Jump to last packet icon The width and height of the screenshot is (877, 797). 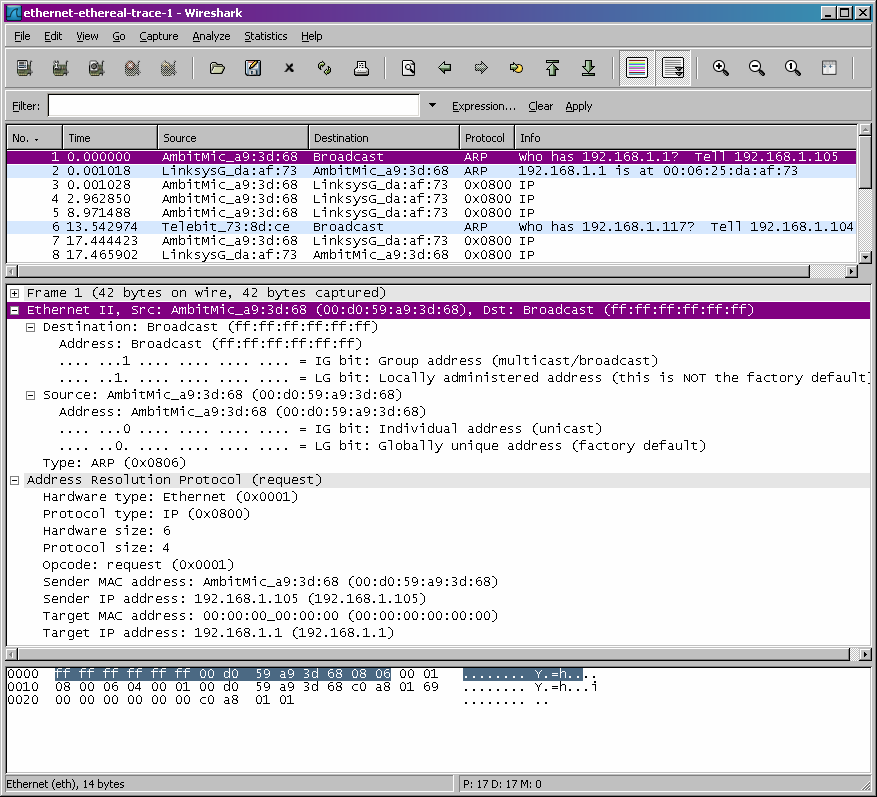pyautogui.click(x=588, y=68)
